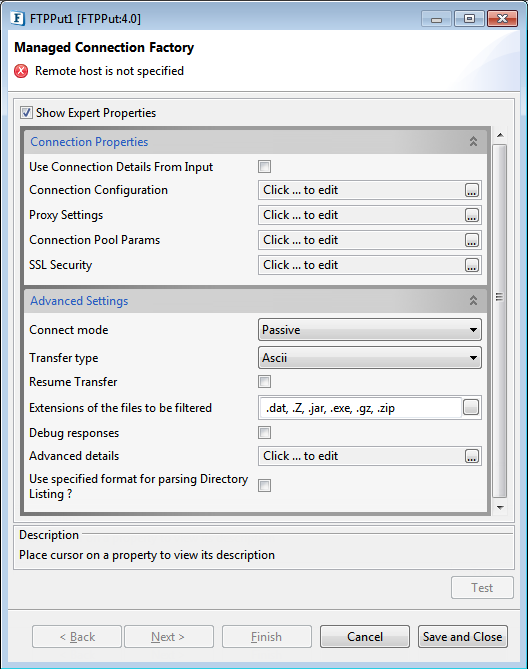
Task: Click the FTPPut1 title bar app icon
Action: click(x=18, y=19)
